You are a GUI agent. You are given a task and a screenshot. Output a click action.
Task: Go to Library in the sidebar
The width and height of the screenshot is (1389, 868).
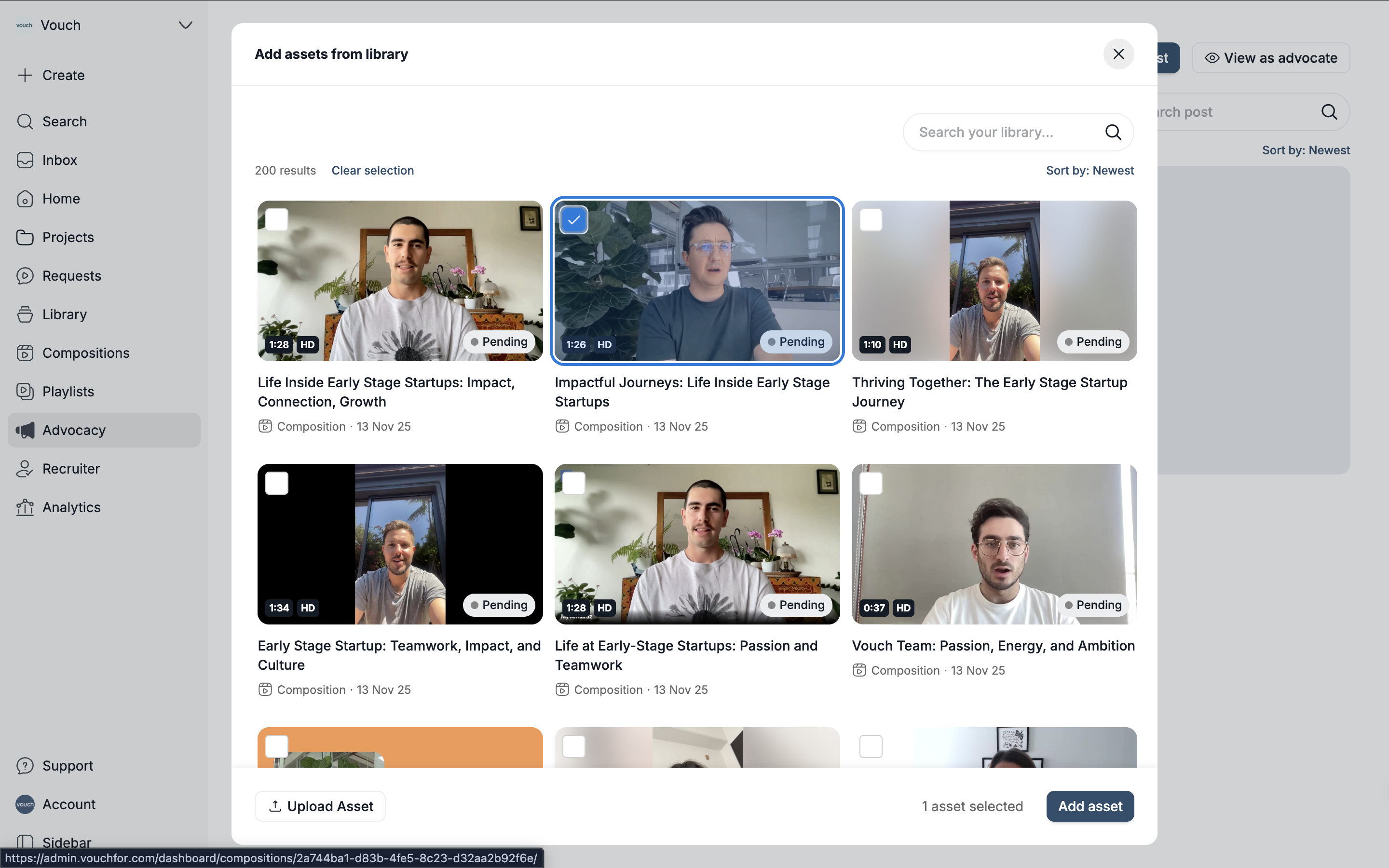(x=64, y=314)
